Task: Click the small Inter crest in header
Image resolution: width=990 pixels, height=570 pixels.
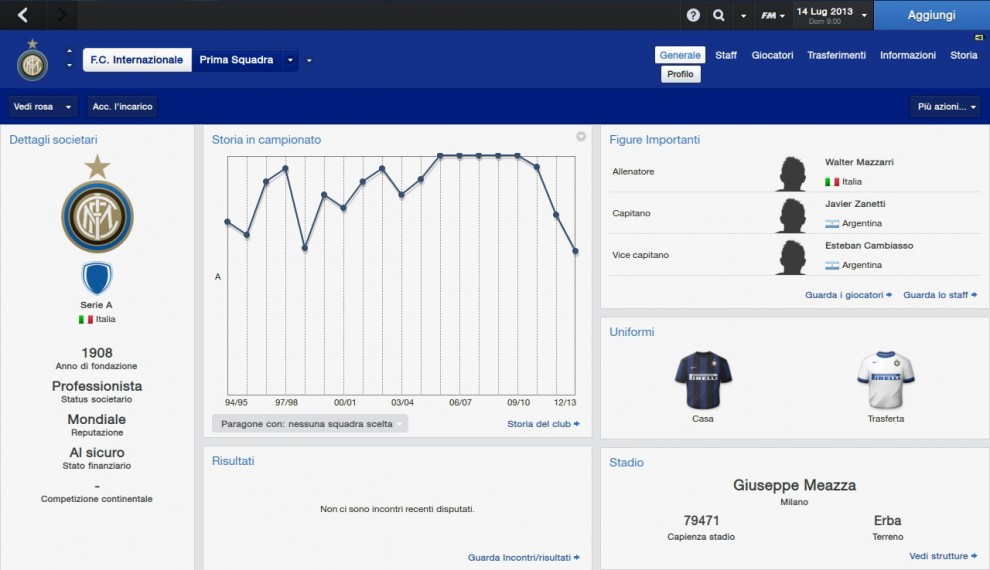Action: [x=32, y=61]
